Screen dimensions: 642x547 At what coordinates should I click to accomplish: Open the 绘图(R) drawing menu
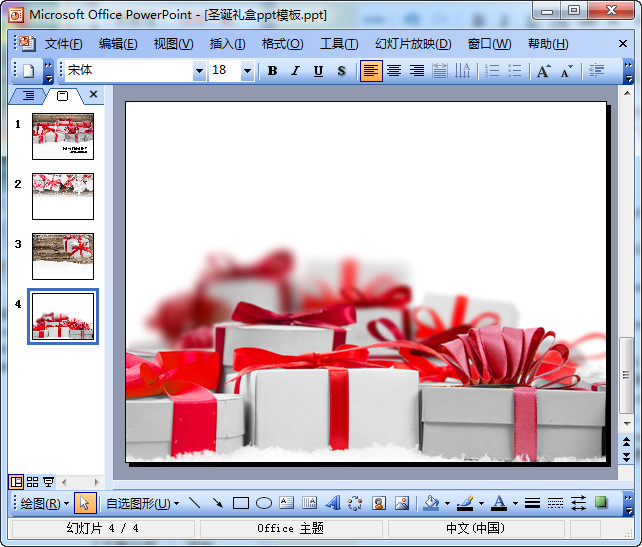click(44, 503)
